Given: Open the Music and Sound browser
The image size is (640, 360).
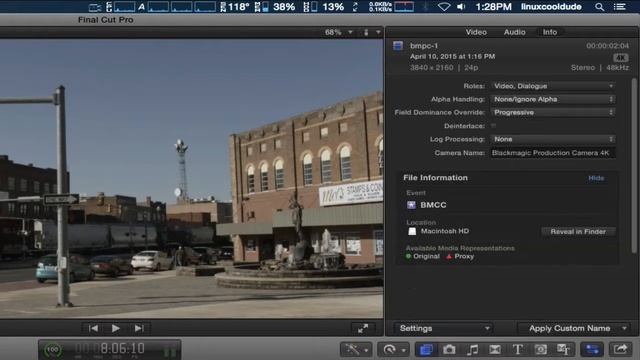Looking at the screenshot, I should pyautogui.click(x=472, y=349).
